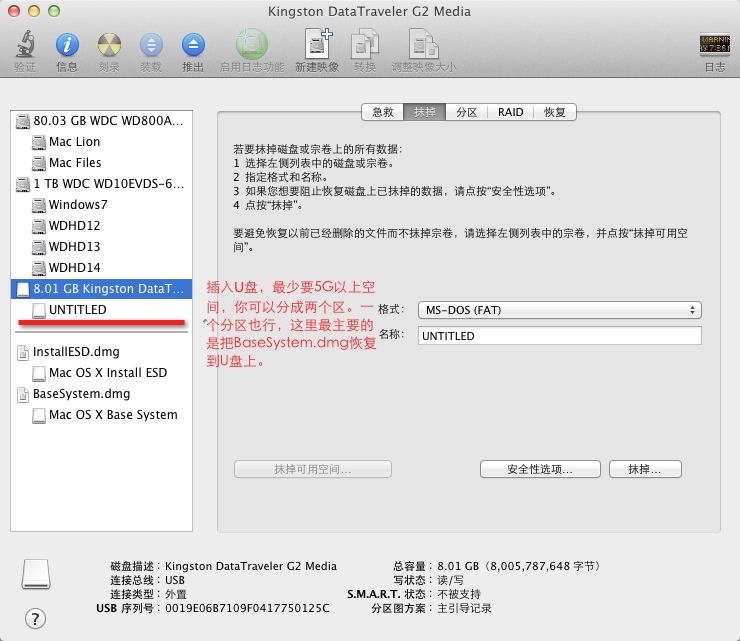Screen dimensions: 740x641
Task: Click the partition scheme value 主引导记录
Action: pyautogui.click(x=464, y=608)
